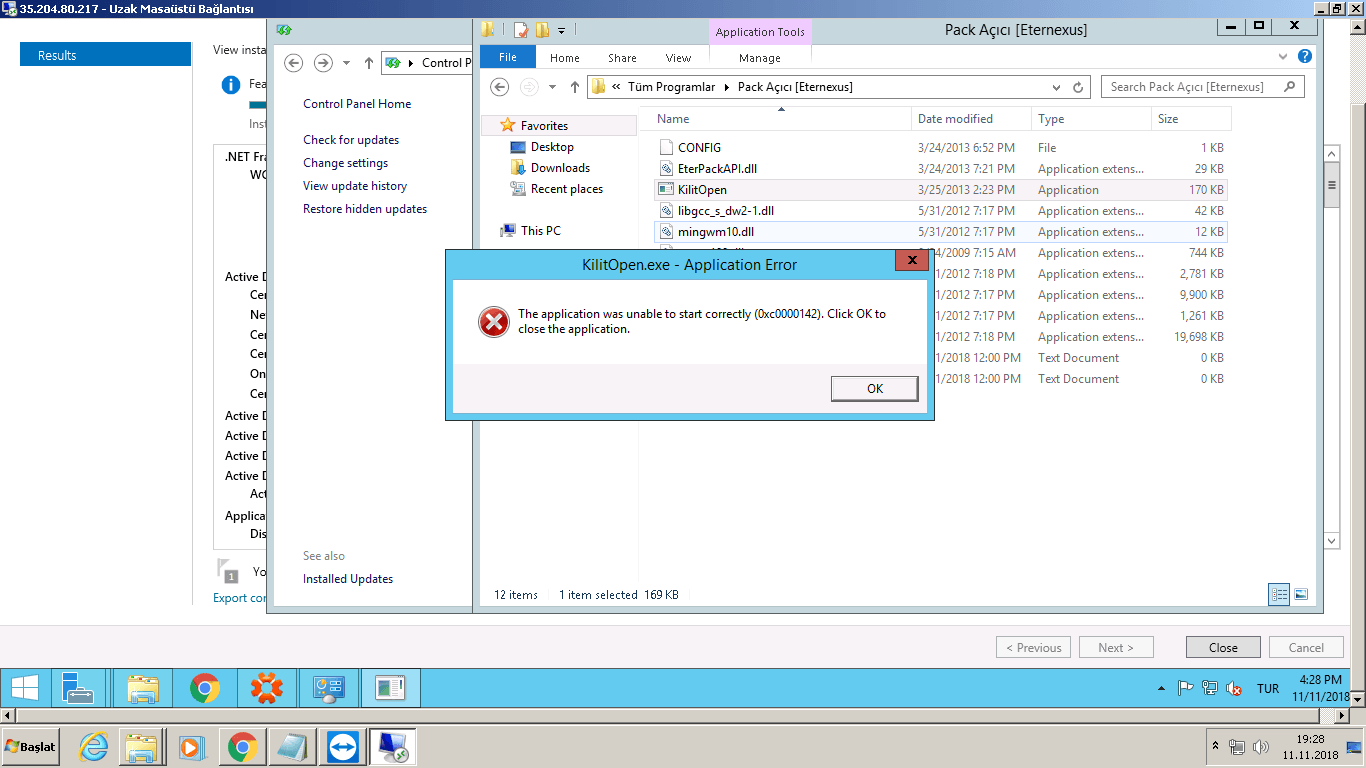This screenshot has height=768, width=1366.
Task: Sort files by the Size column header
Action: click(1191, 119)
